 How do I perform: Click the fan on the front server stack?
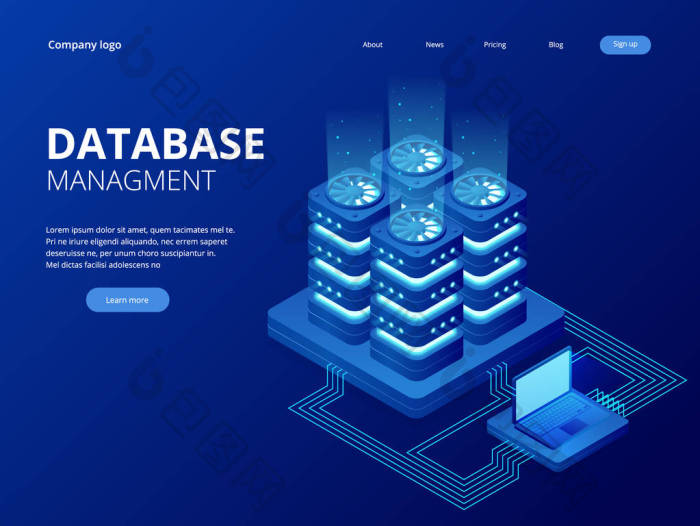[417, 226]
